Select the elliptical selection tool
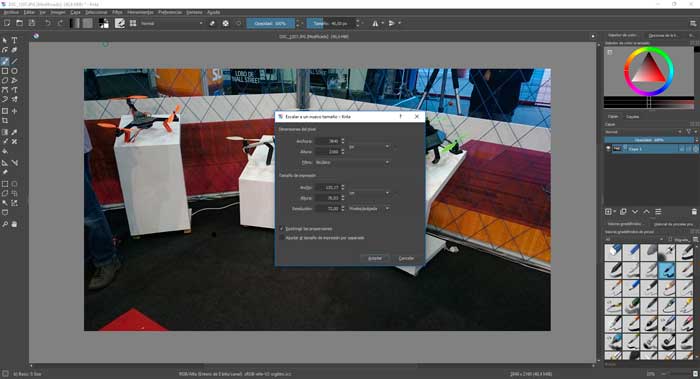The height and width of the screenshot is (379, 700). 14,184
